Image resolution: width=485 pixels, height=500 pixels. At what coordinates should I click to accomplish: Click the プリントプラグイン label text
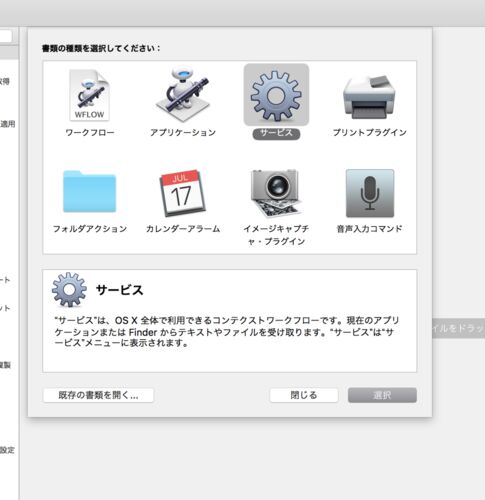[x=370, y=133]
